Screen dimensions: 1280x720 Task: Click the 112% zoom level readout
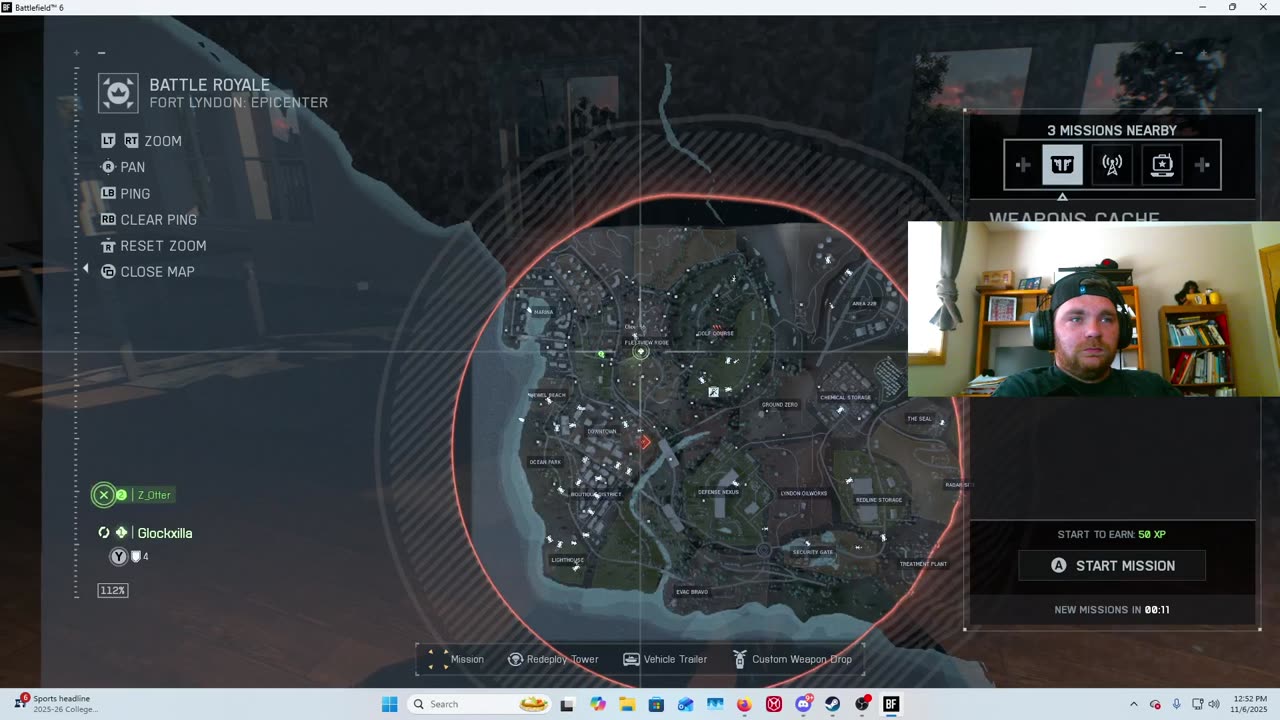click(x=113, y=591)
